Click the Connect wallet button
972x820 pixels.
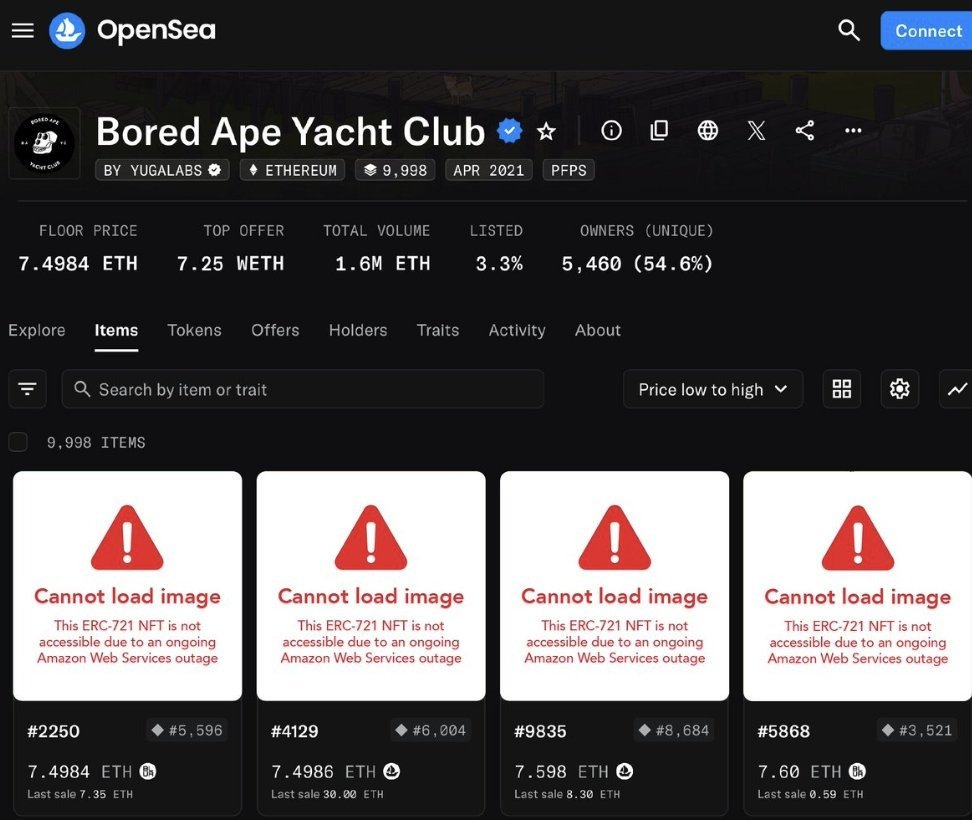click(x=926, y=30)
